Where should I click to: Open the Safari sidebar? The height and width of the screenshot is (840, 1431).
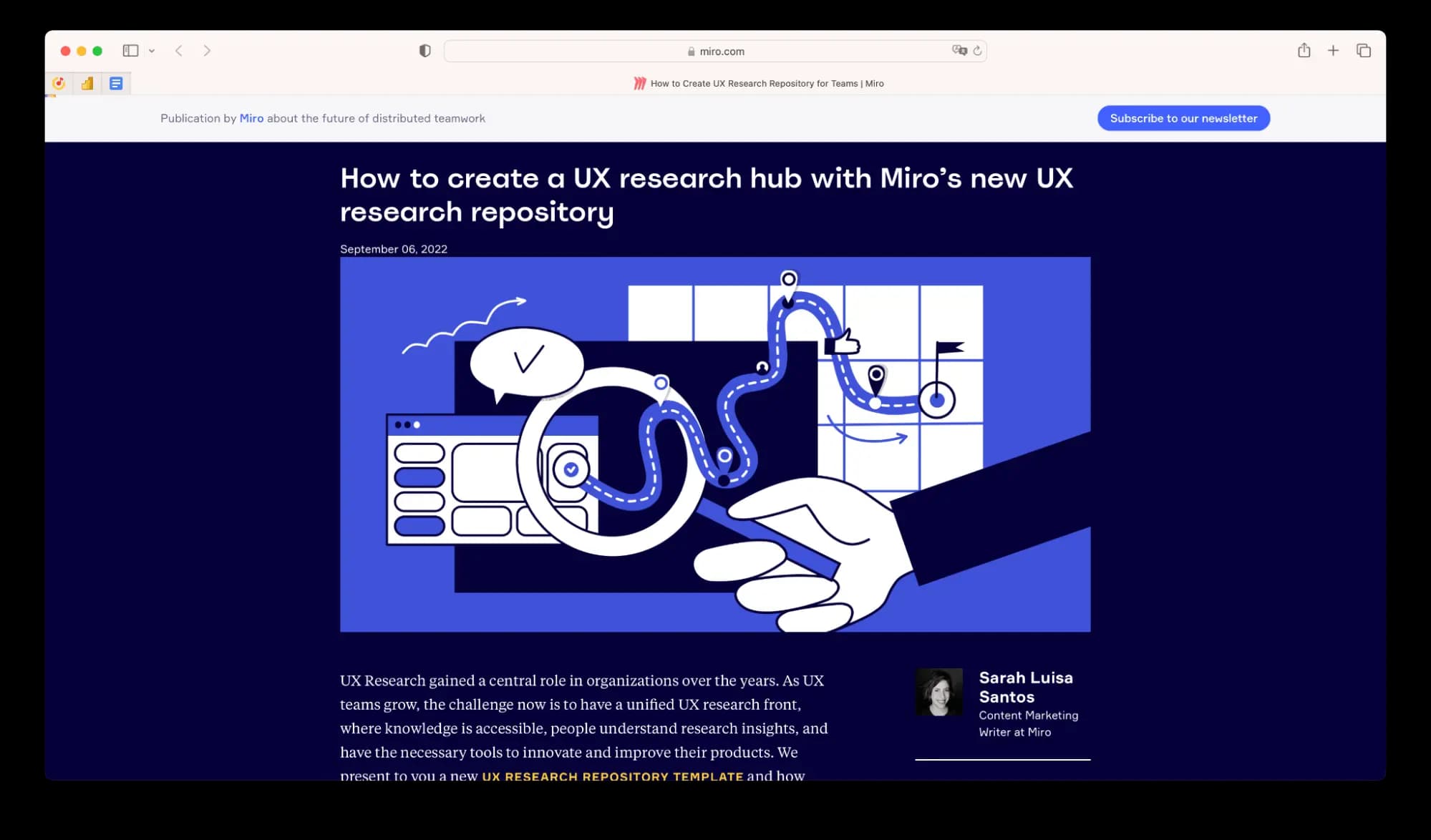point(131,51)
